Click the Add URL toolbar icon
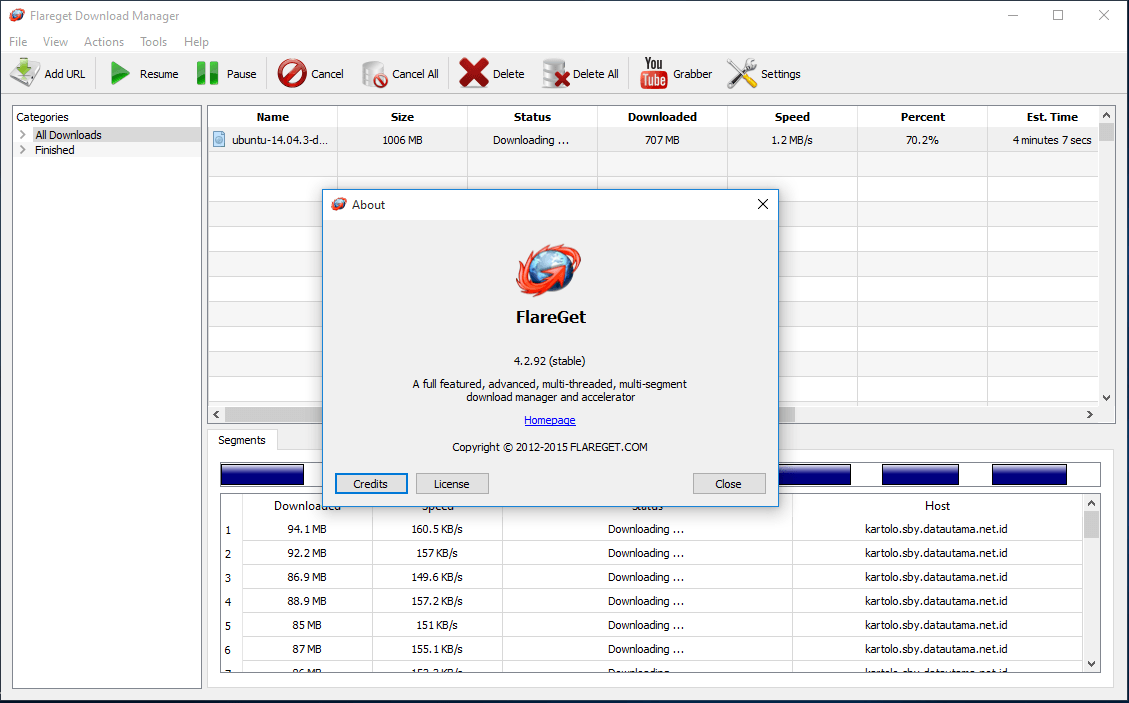 point(24,73)
